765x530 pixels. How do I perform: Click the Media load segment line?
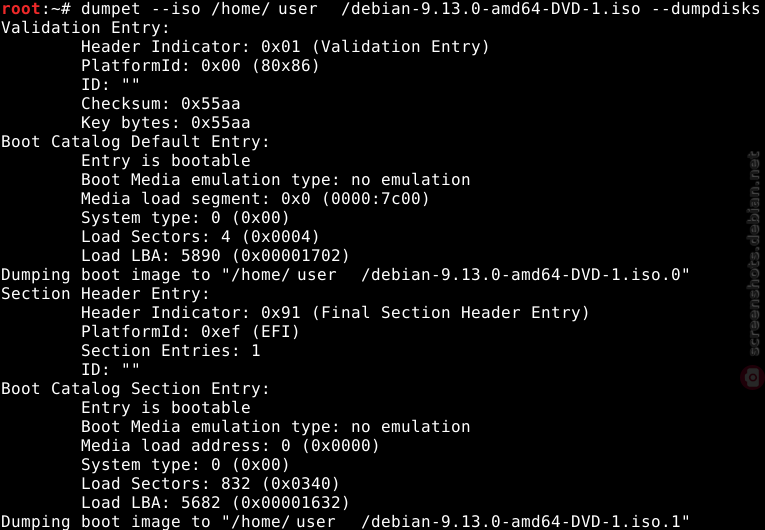(255, 199)
